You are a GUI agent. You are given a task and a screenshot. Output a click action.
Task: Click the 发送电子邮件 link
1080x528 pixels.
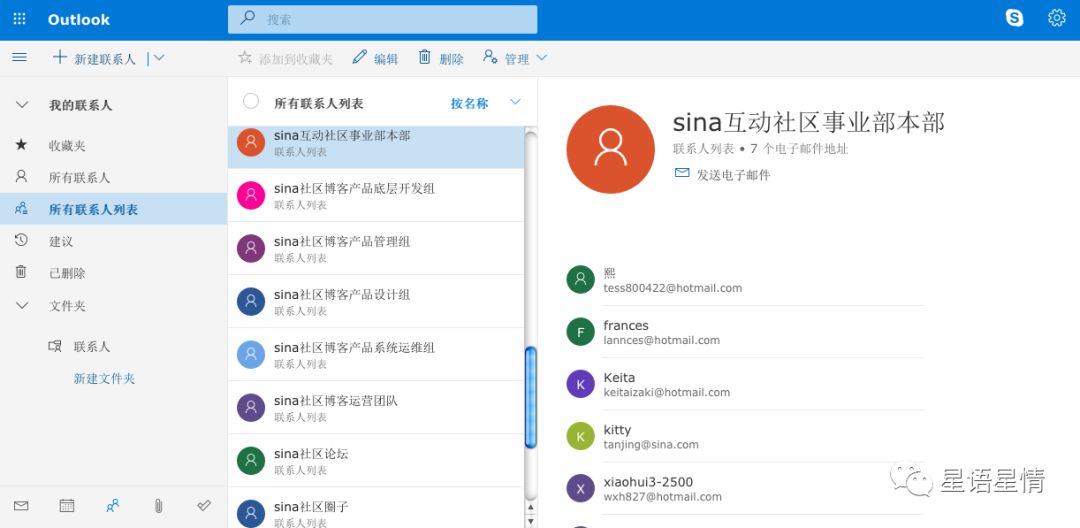(734, 175)
